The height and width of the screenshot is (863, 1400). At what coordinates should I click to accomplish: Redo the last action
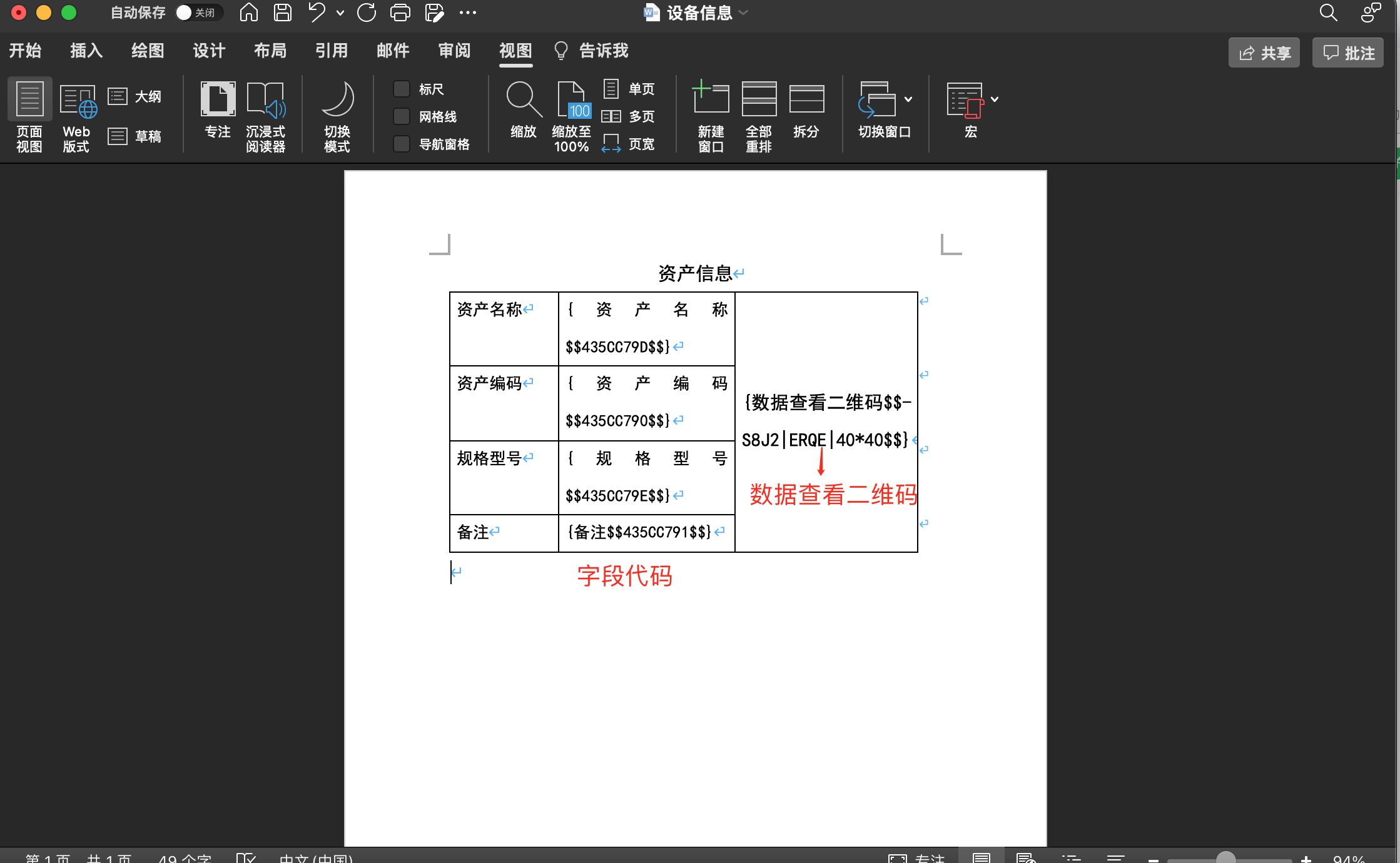pyautogui.click(x=367, y=13)
